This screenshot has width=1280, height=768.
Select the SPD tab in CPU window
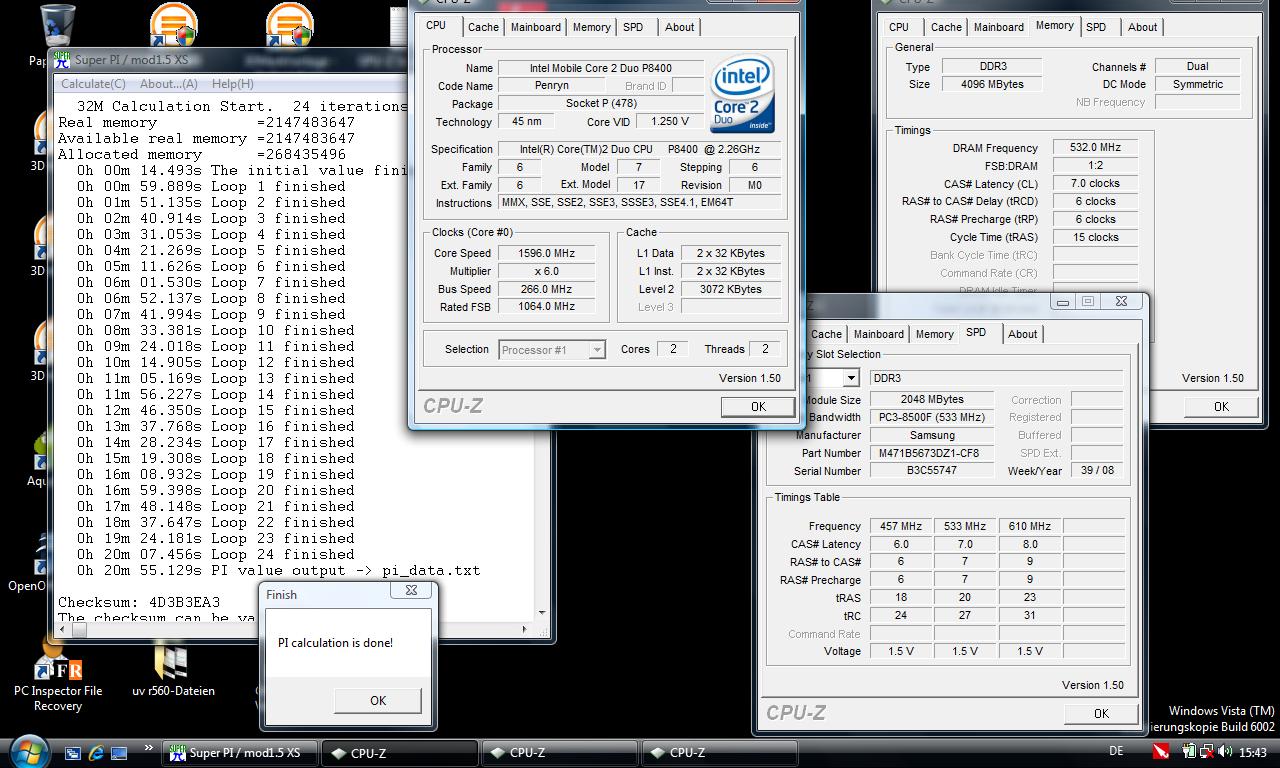click(x=633, y=27)
